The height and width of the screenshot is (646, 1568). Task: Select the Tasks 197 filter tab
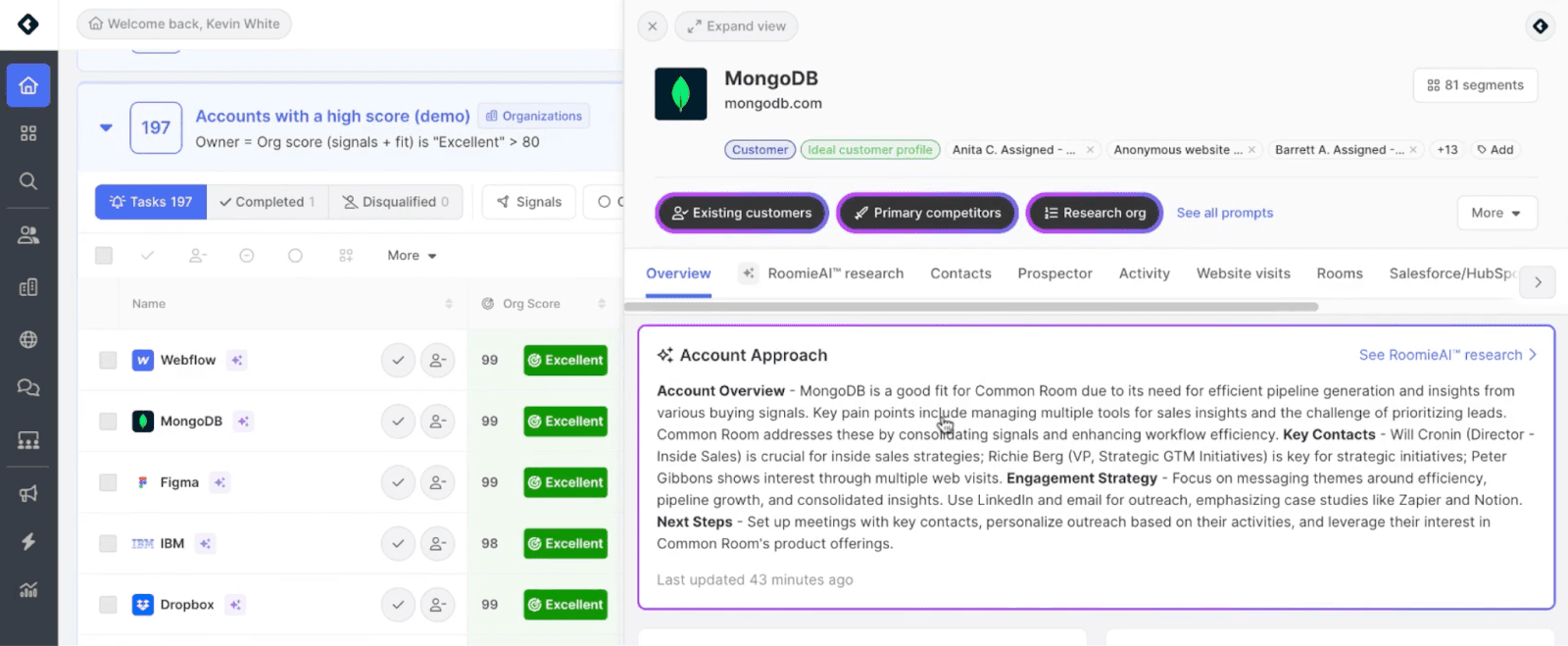151,202
